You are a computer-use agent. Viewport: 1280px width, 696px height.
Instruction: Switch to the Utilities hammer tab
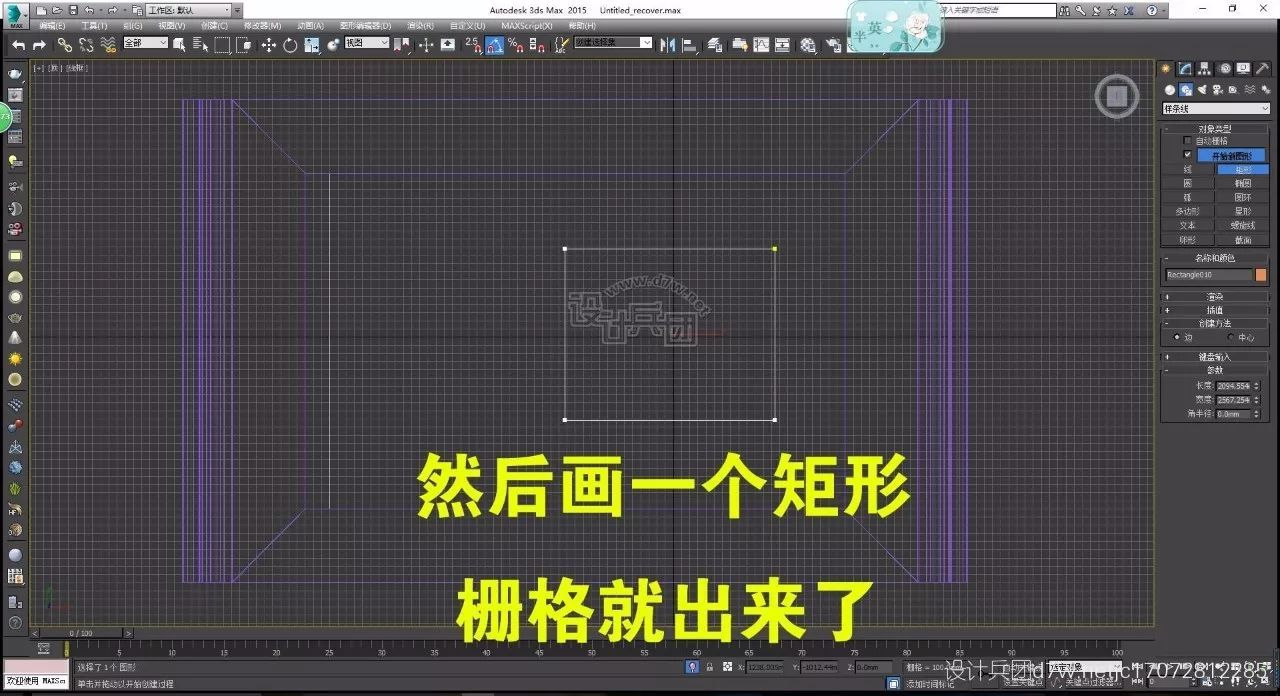pyautogui.click(x=1263, y=68)
